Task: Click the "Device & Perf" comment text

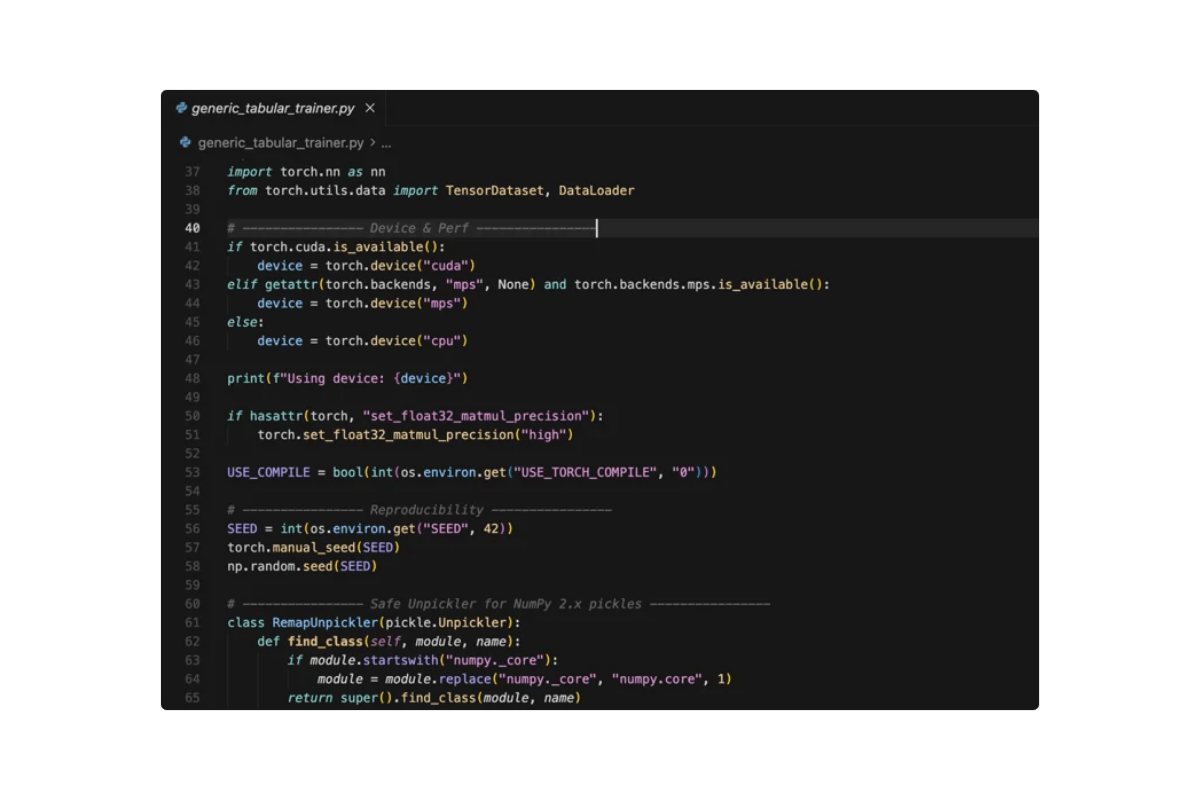Action: point(419,228)
